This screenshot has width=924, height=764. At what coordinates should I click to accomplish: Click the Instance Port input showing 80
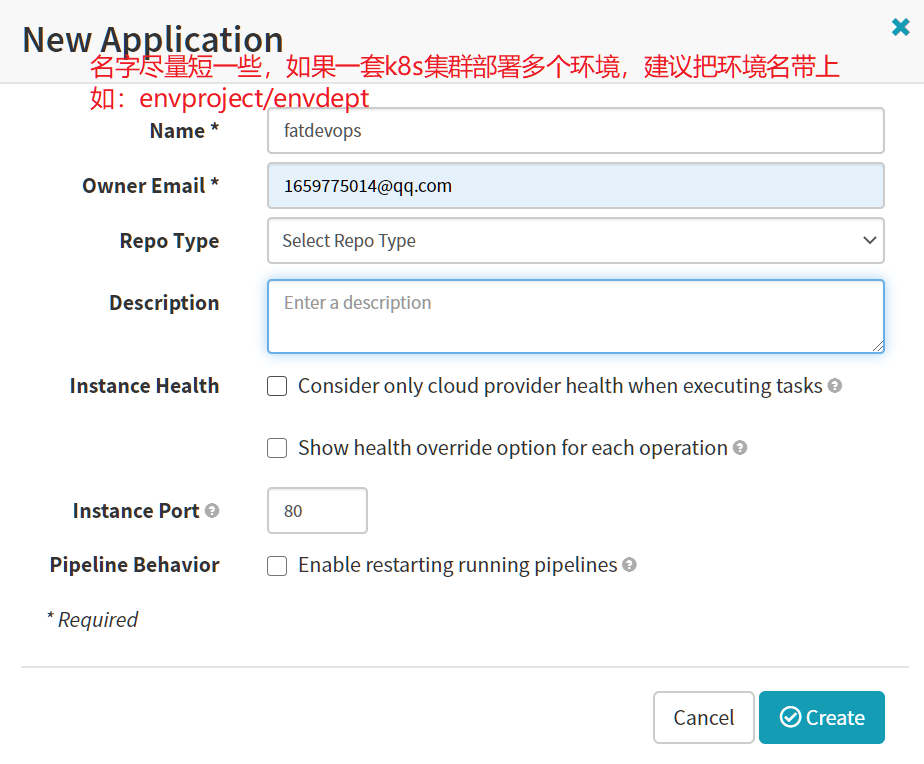coord(317,511)
